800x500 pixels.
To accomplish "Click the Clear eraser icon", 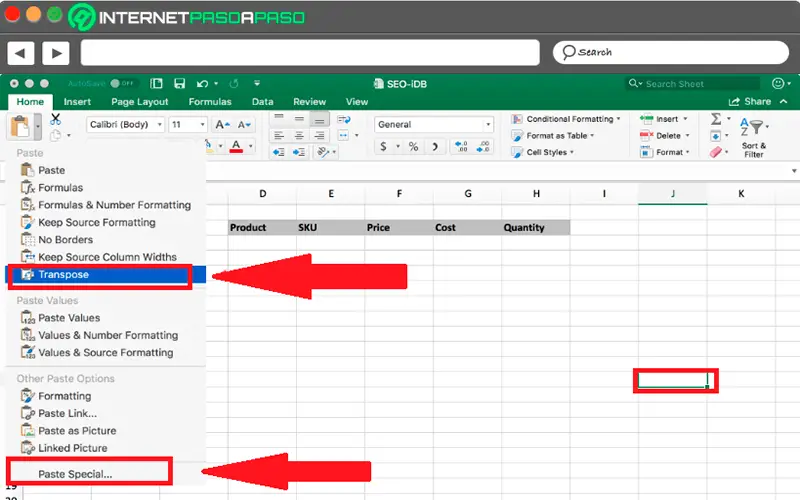I will click(715, 152).
